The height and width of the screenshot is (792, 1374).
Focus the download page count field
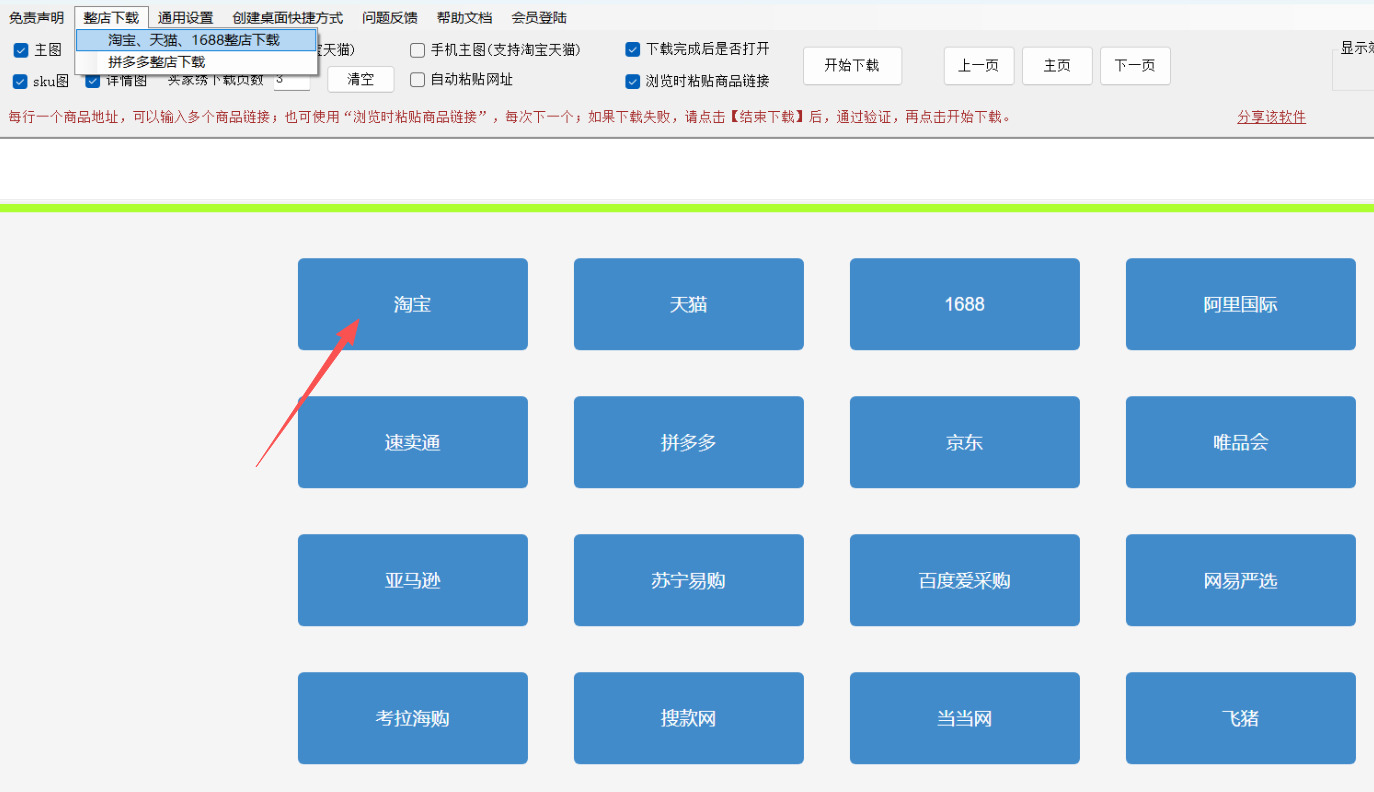pos(292,80)
